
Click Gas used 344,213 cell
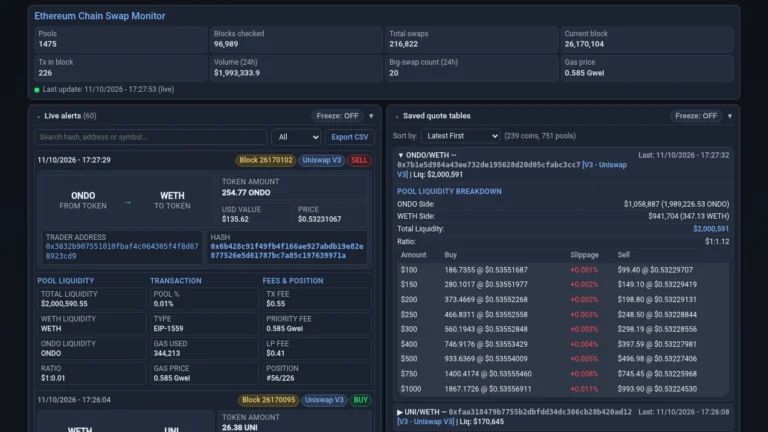tap(204, 348)
